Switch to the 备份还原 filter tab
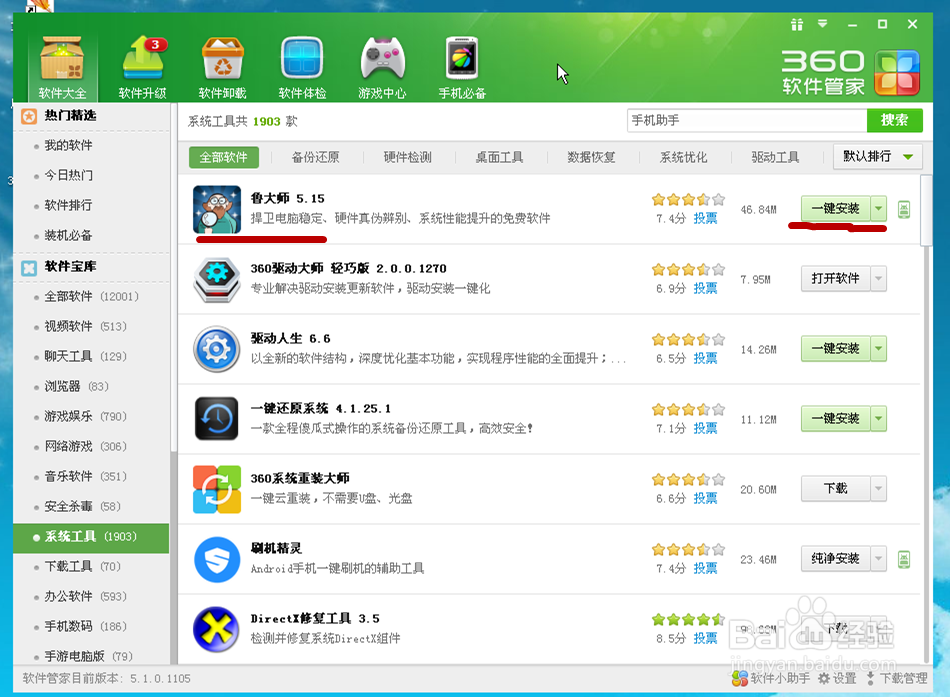The width and height of the screenshot is (950, 697). (x=316, y=158)
